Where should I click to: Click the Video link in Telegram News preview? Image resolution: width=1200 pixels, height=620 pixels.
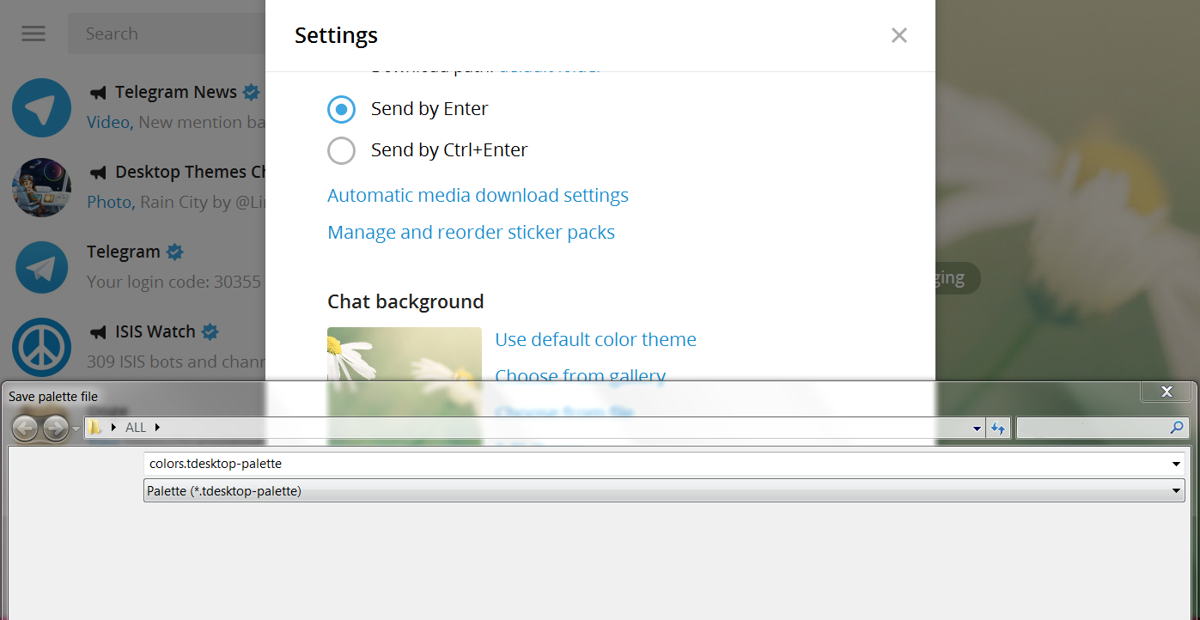point(108,122)
